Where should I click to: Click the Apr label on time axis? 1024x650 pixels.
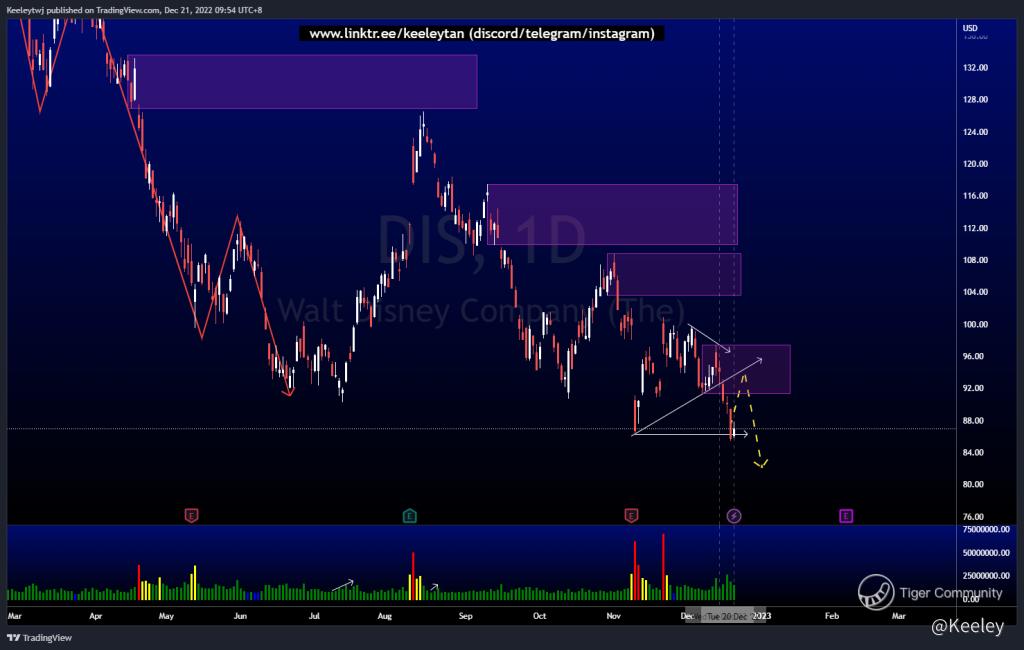point(95,616)
